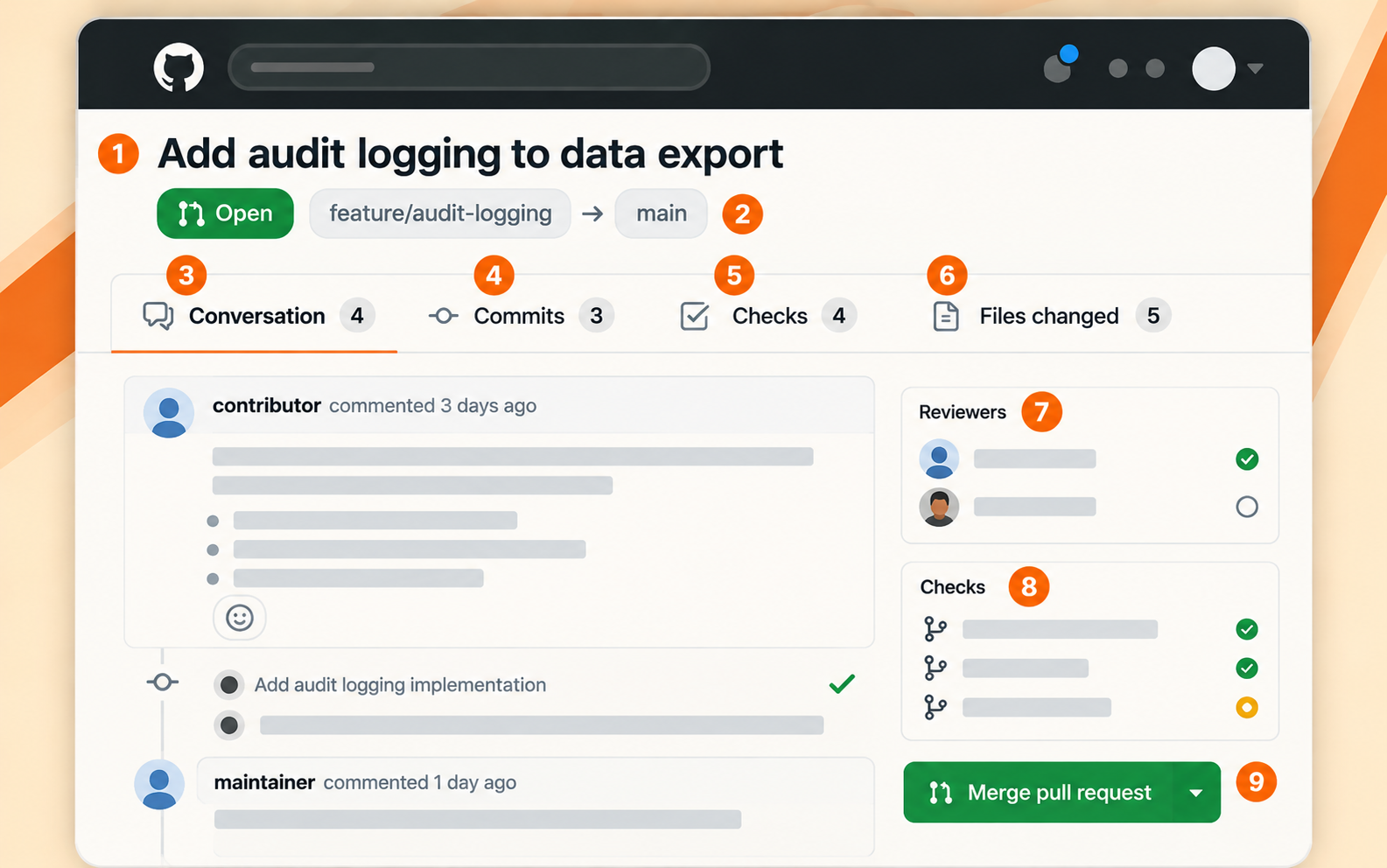Click the Merge pull request button

1038,793
